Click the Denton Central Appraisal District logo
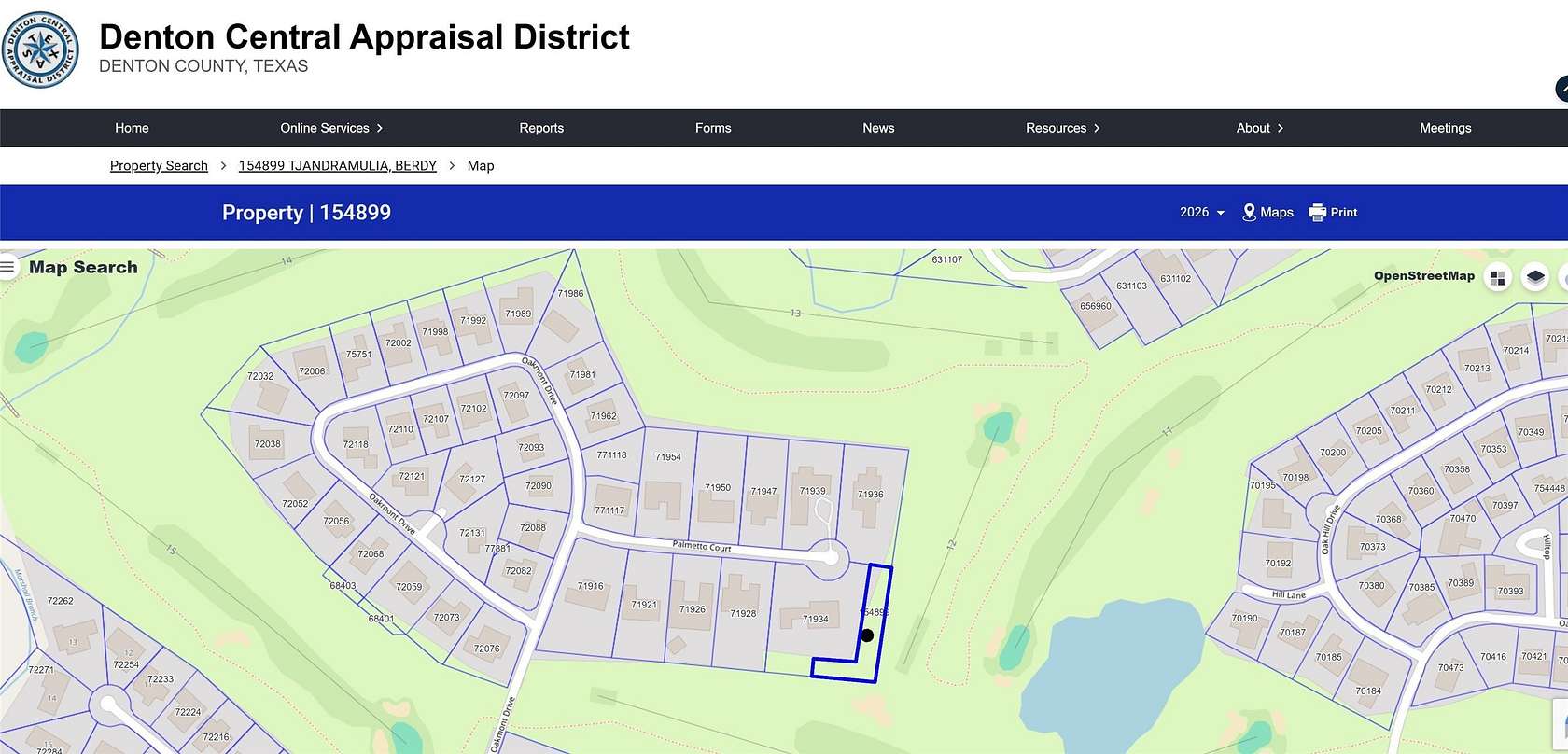The height and width of the screenshot is (754, 1568). [x=40, y=49]
